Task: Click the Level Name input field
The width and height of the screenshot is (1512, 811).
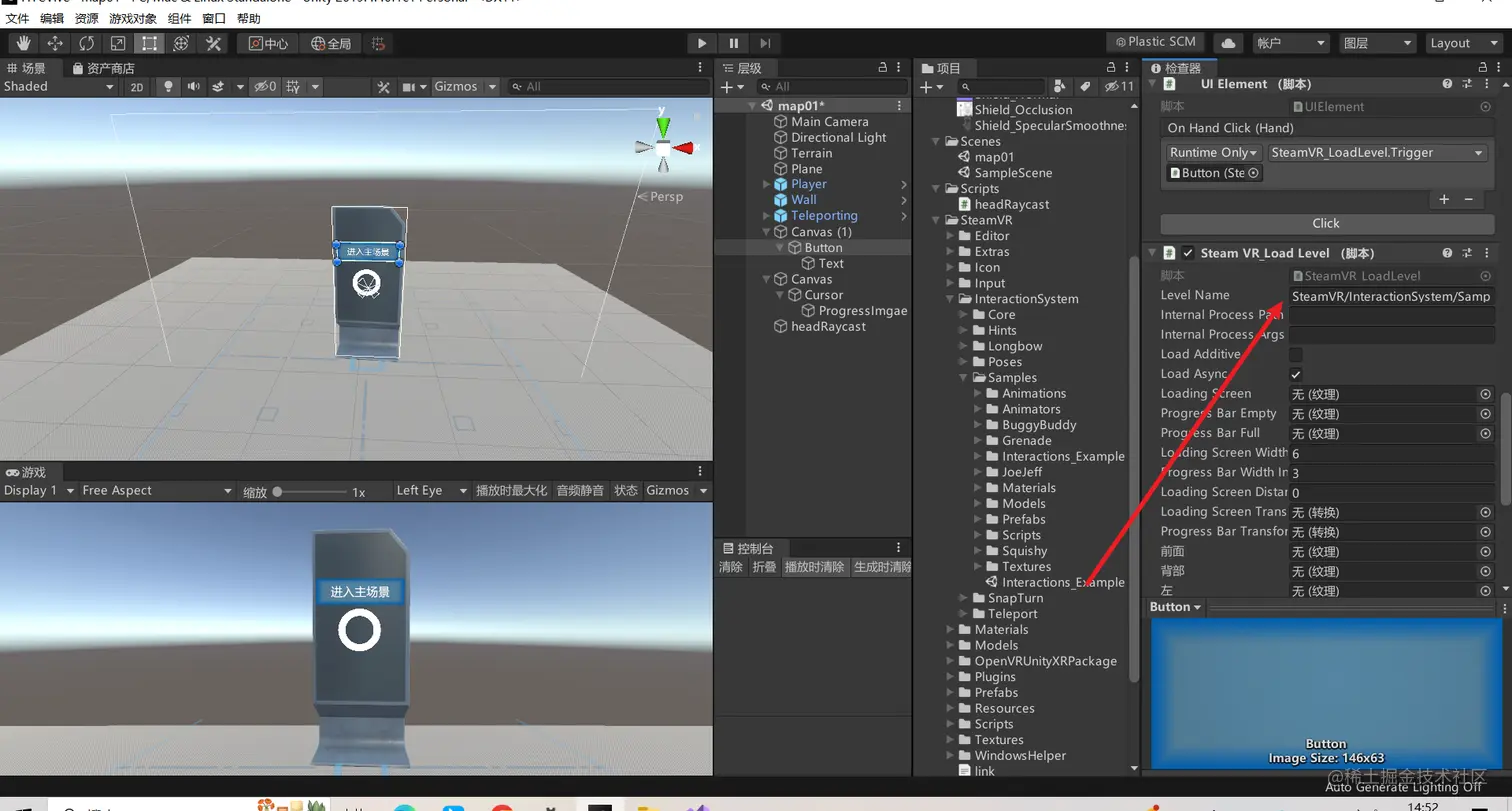Action: [x=1391, y=296]
